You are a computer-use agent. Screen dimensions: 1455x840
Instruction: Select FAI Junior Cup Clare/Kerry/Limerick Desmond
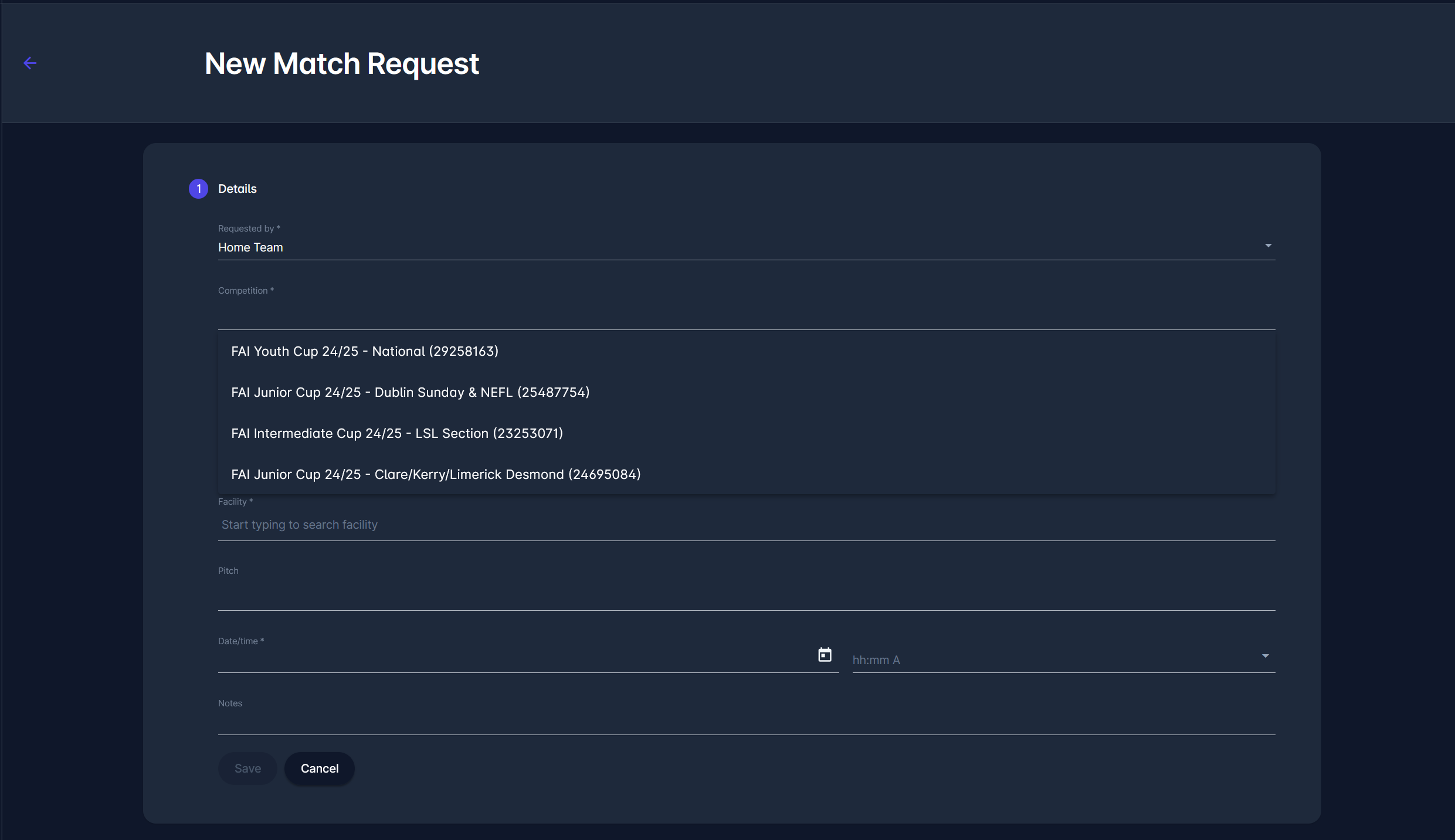click(x=436, y=474)
